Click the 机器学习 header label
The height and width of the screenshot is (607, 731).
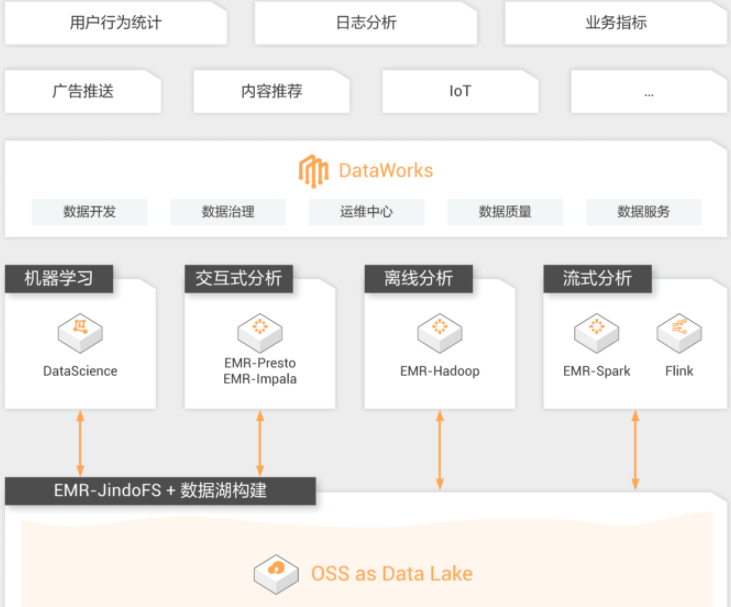59,279
